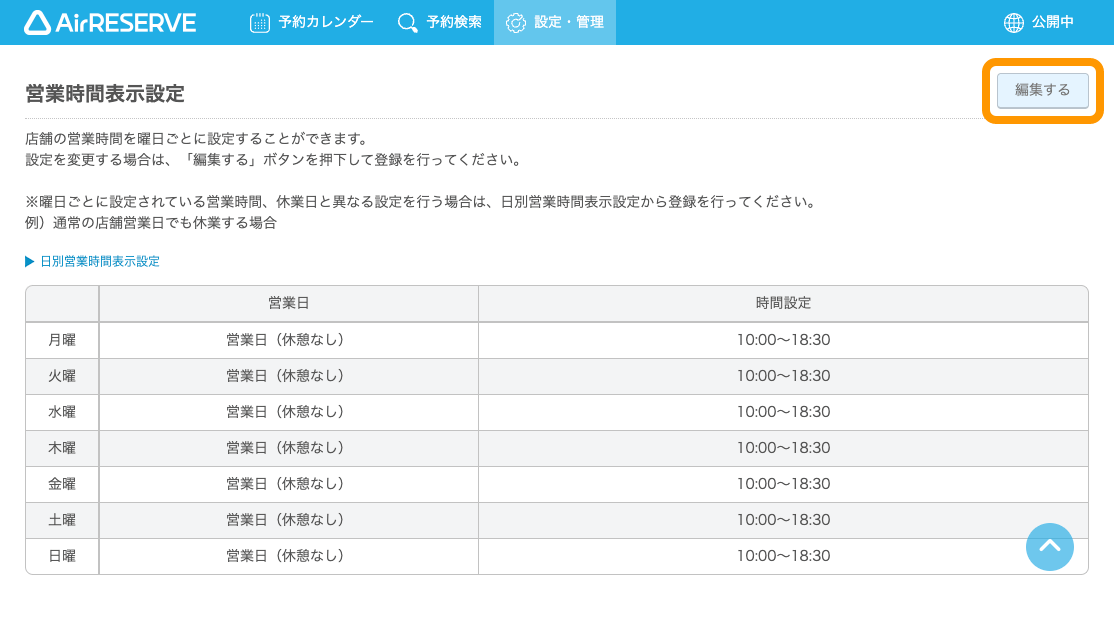Image resolution: width=1114 pixels, height=622 pixels.
Task: Click the blue triangle before 日別営業時間表示設定
Action: coord(30,262)
